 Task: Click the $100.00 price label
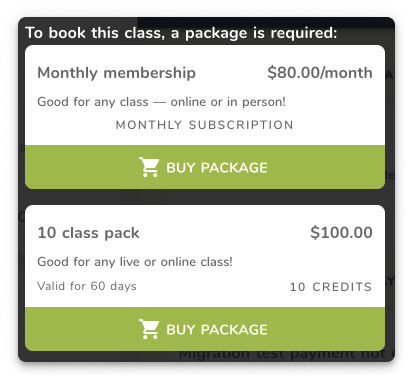pyautogui.click(x=341, y=232)
